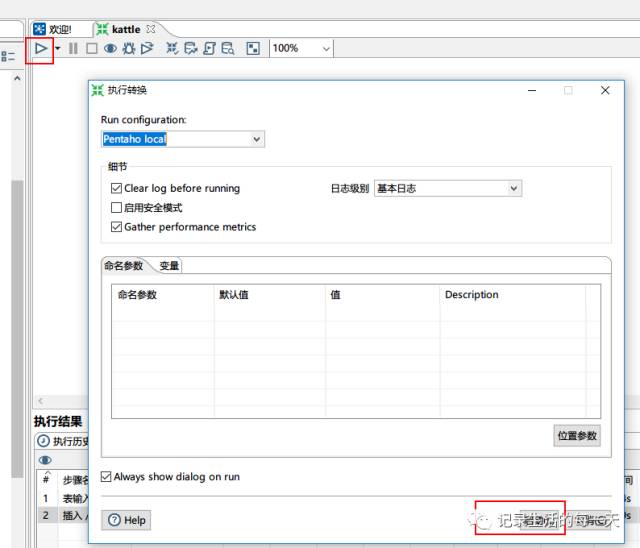Image resolution: width=640 pixels, height=548 pixels.
Task: Run impact analysis on the database
Action: [x=191, y=49]
